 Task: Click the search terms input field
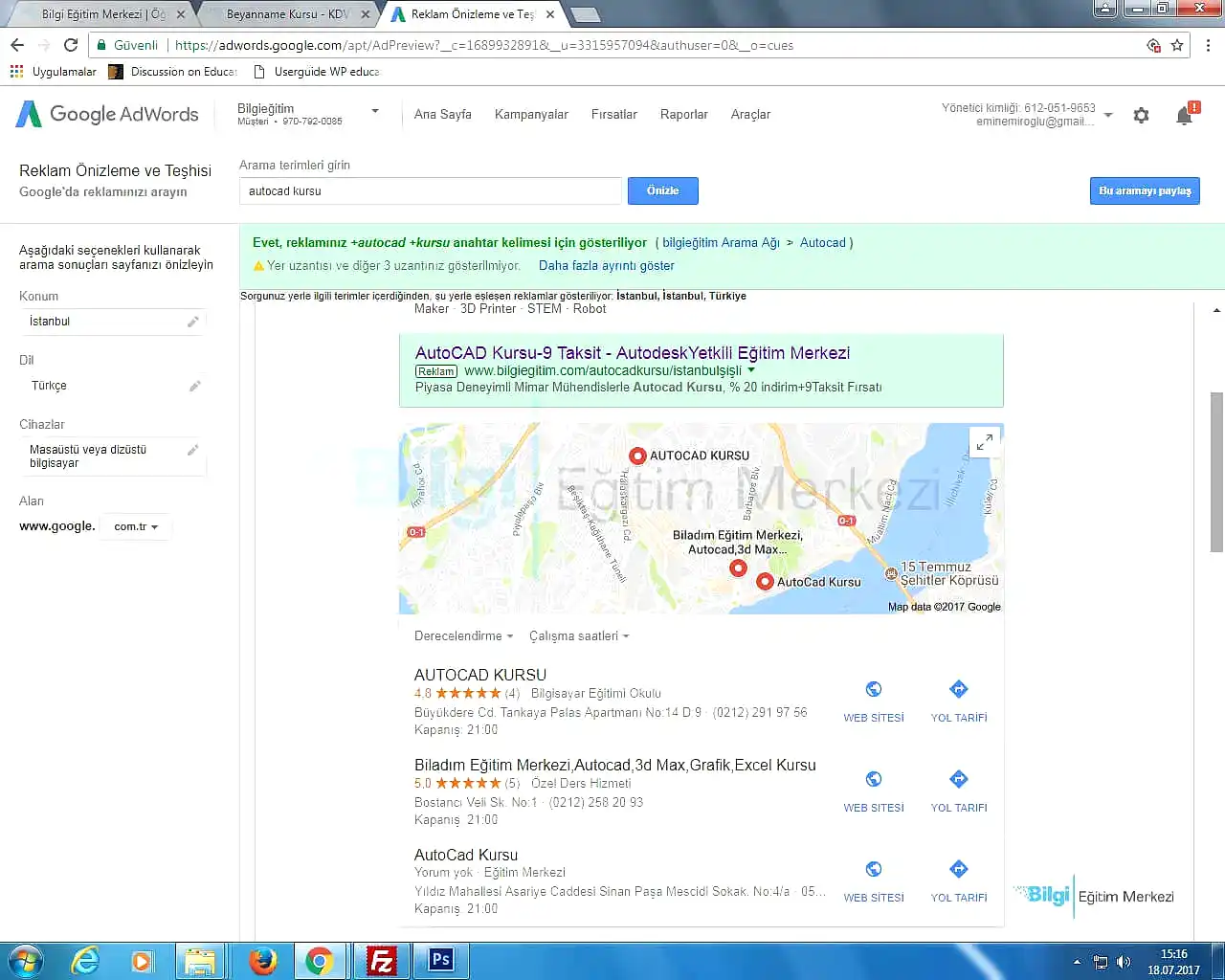click(x=430, y=191)
